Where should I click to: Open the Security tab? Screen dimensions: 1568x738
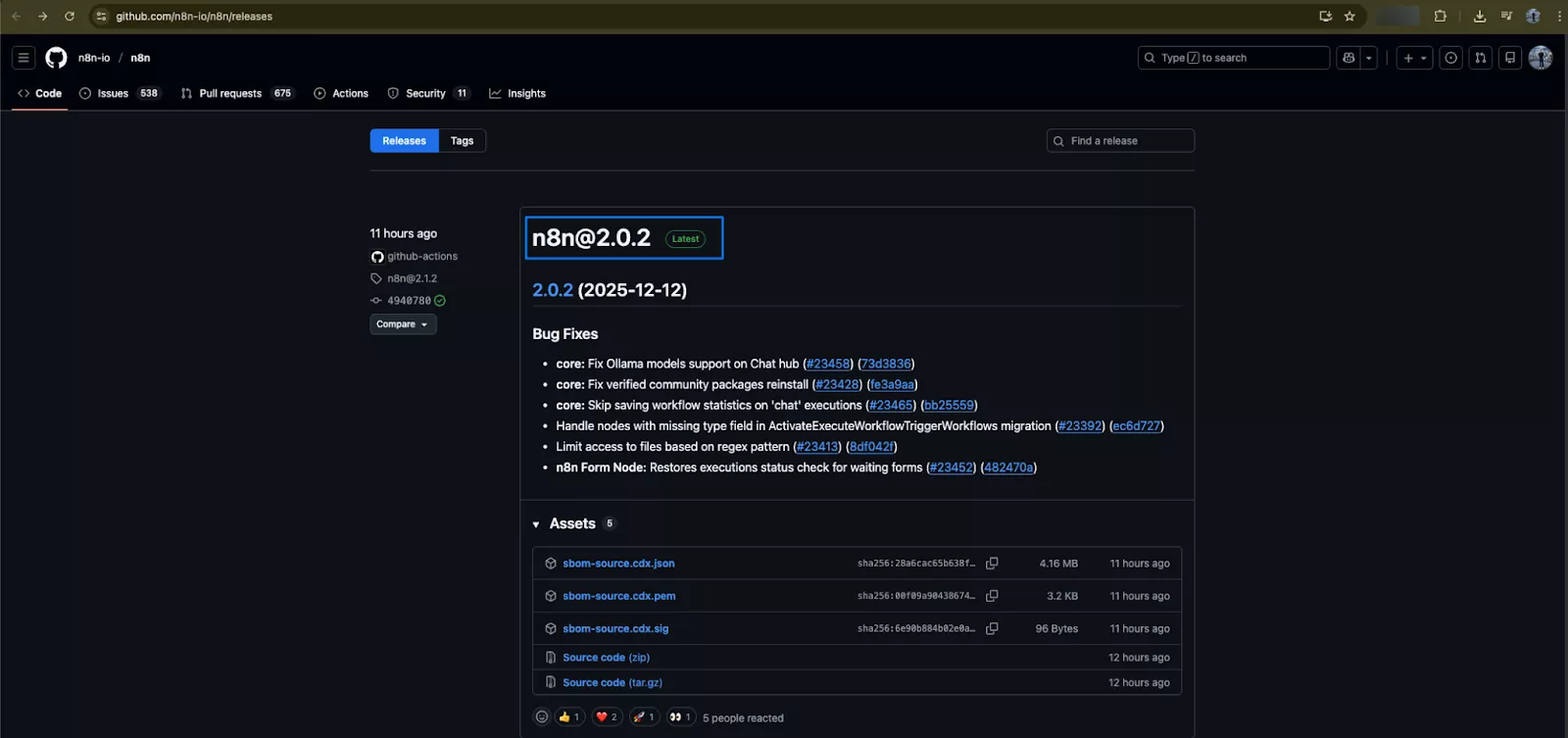[x=426, y=94]
